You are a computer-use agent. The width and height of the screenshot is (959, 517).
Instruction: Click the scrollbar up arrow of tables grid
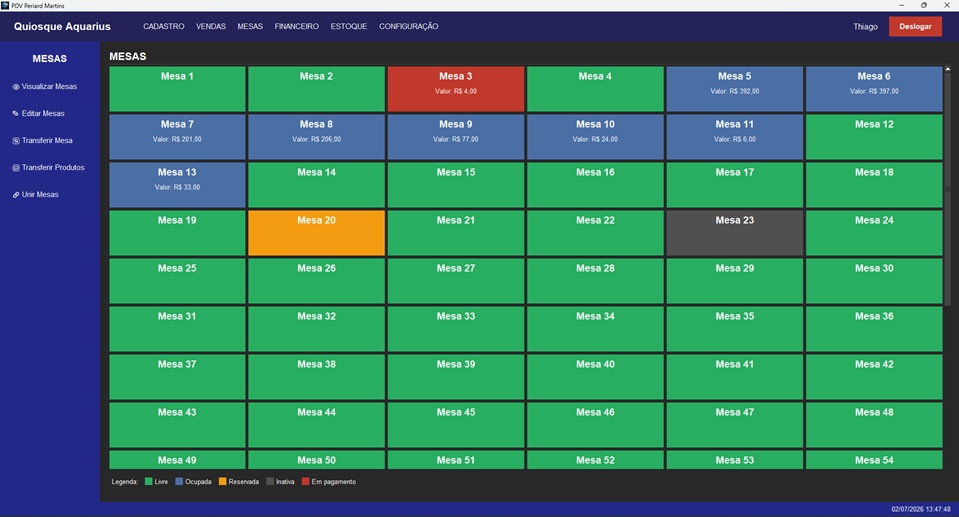pos(947,69)
